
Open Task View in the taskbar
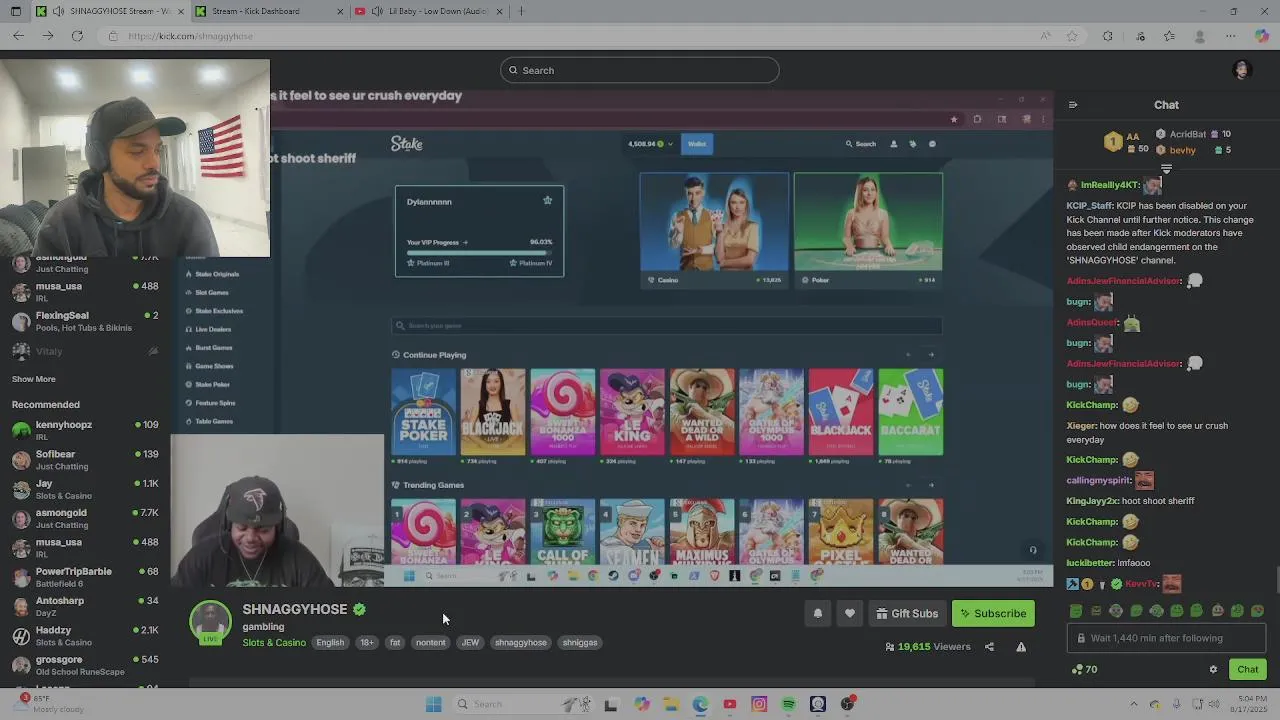click(610, 704)
